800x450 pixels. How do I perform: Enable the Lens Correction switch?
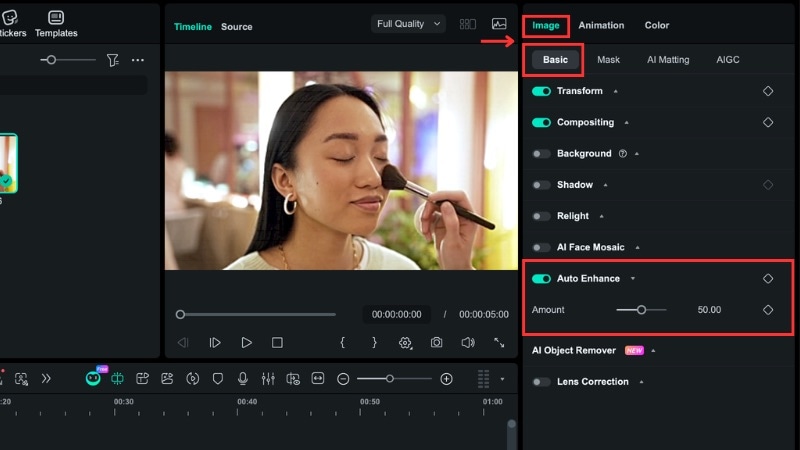point(541,382)
